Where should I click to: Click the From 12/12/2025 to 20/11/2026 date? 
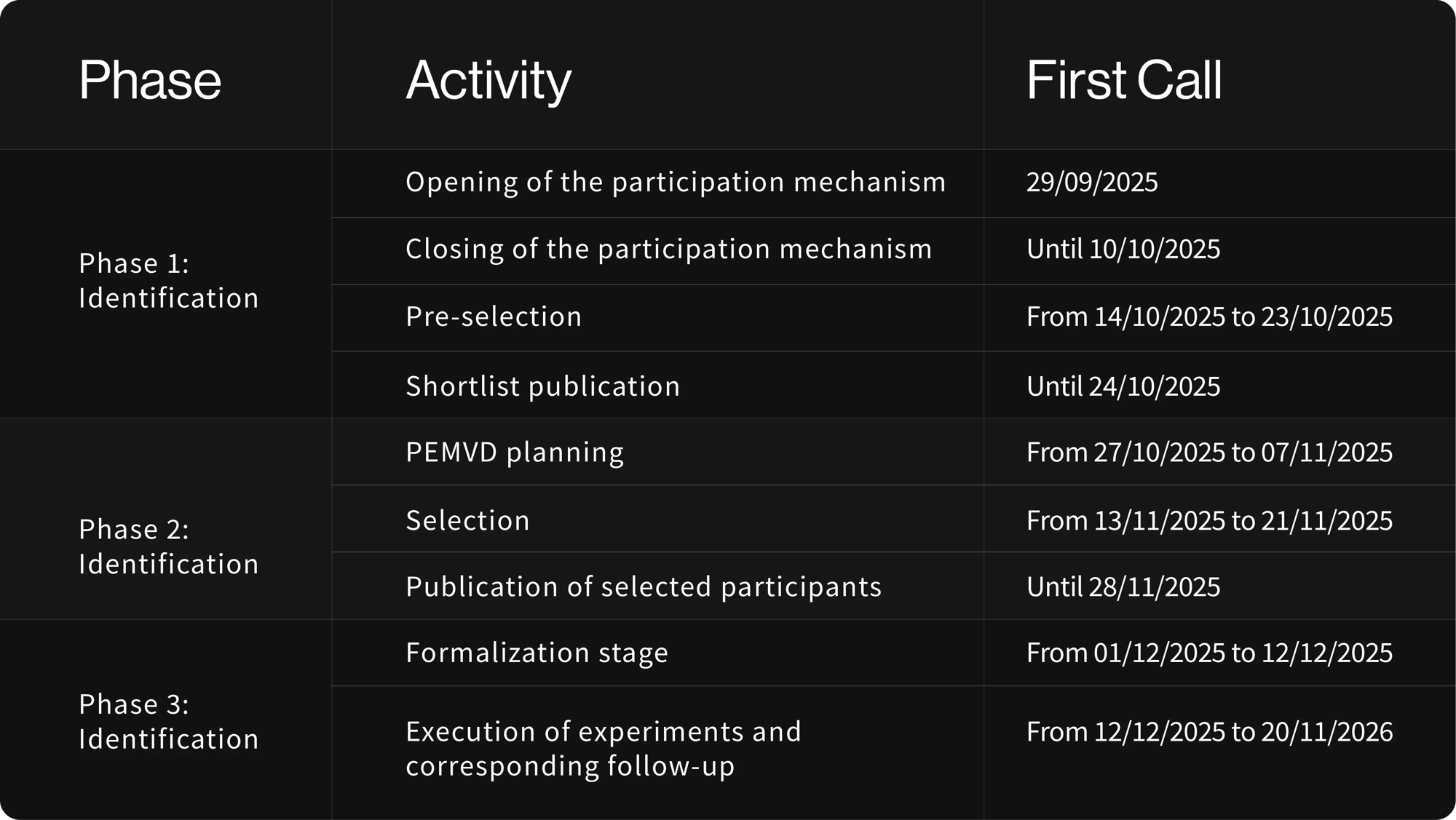tap(1209, 732)
